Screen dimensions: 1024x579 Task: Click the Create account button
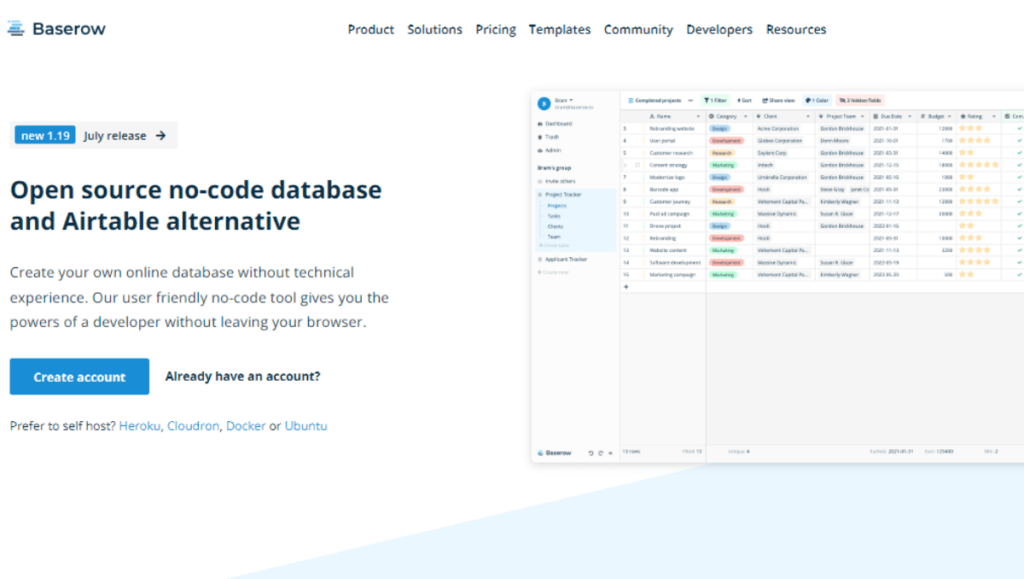tap(79, 376)
